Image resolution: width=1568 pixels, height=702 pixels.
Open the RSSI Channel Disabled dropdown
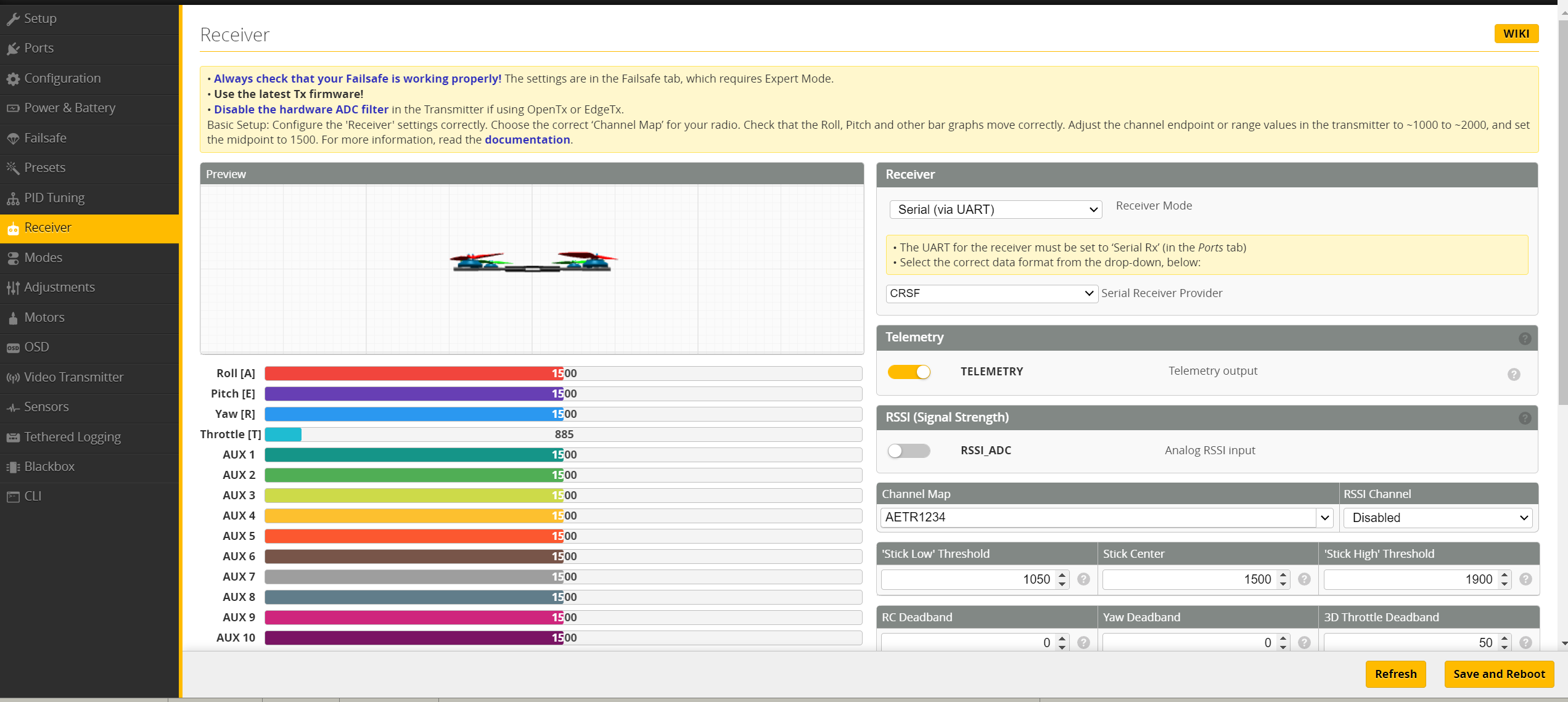click(x=1439, y=518)
